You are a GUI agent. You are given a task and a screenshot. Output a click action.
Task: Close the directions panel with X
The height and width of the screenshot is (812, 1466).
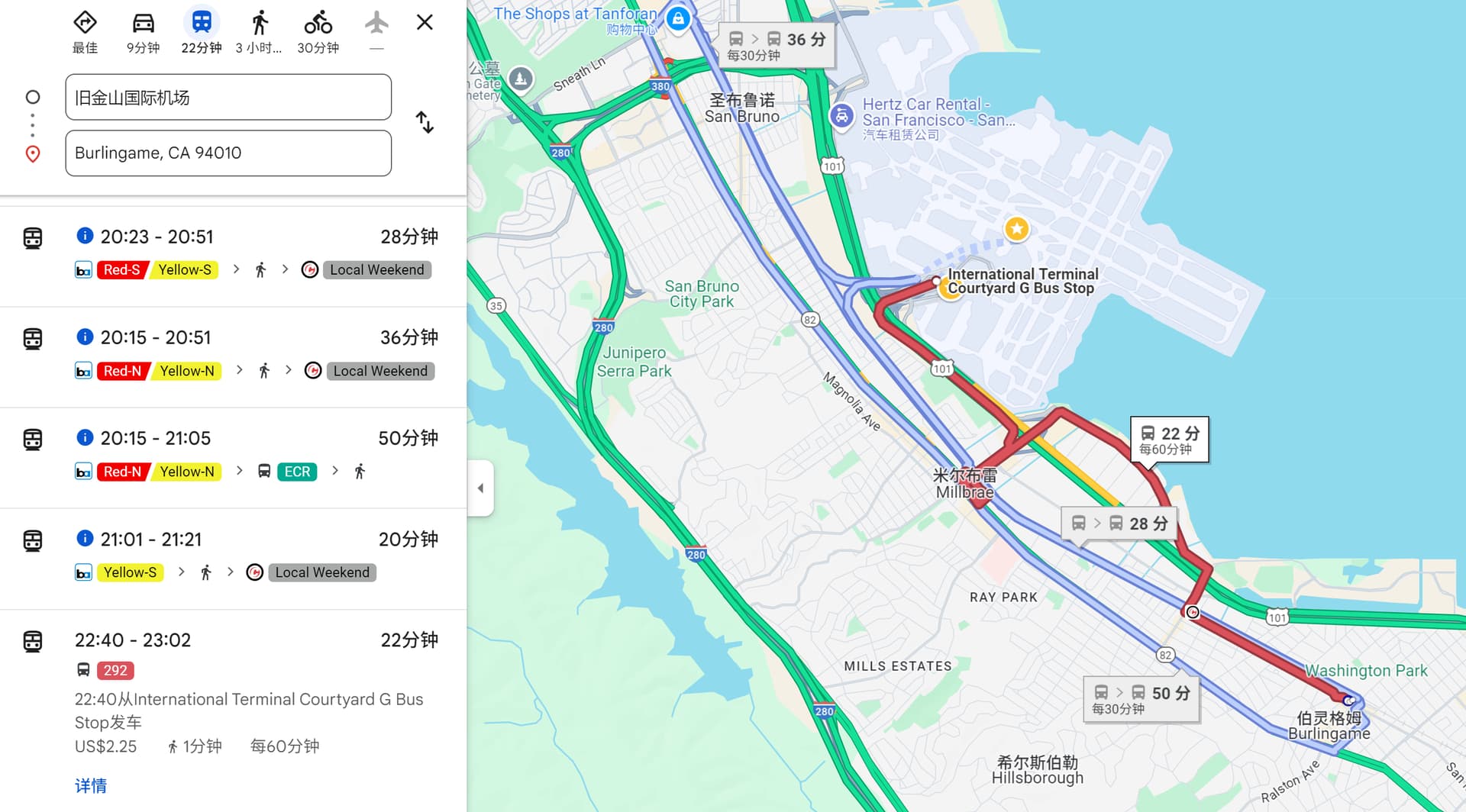pyautogui.click(x=425, y=22)
